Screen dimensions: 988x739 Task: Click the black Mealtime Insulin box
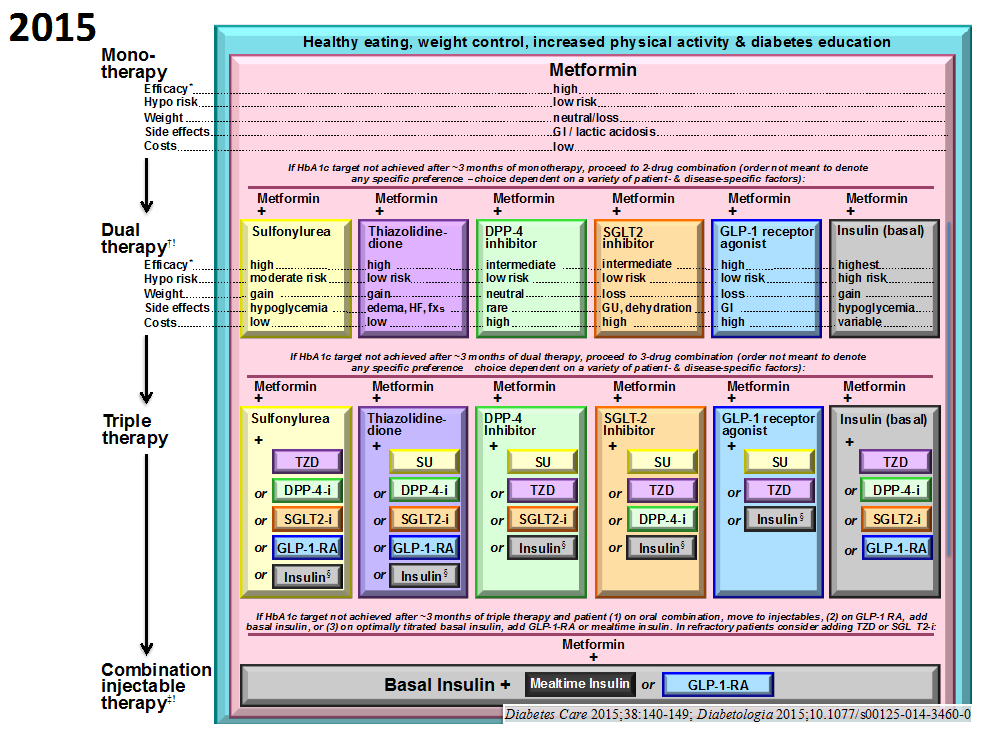coord(580,684)
